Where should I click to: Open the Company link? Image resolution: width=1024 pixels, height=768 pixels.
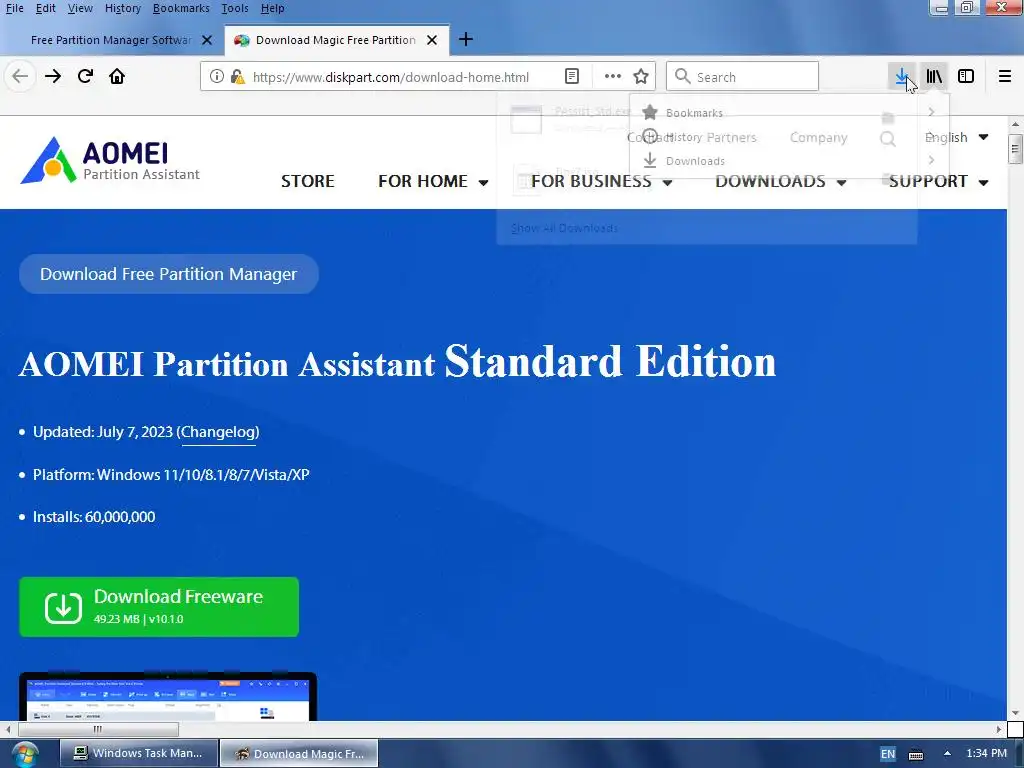[x=818, y=137]
